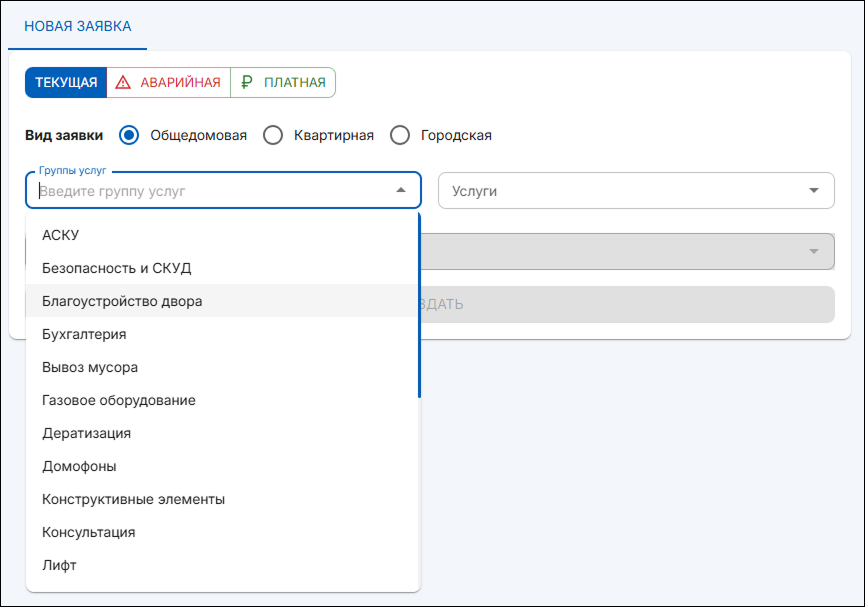Select the Общедомовая radio button

point(129,135)
